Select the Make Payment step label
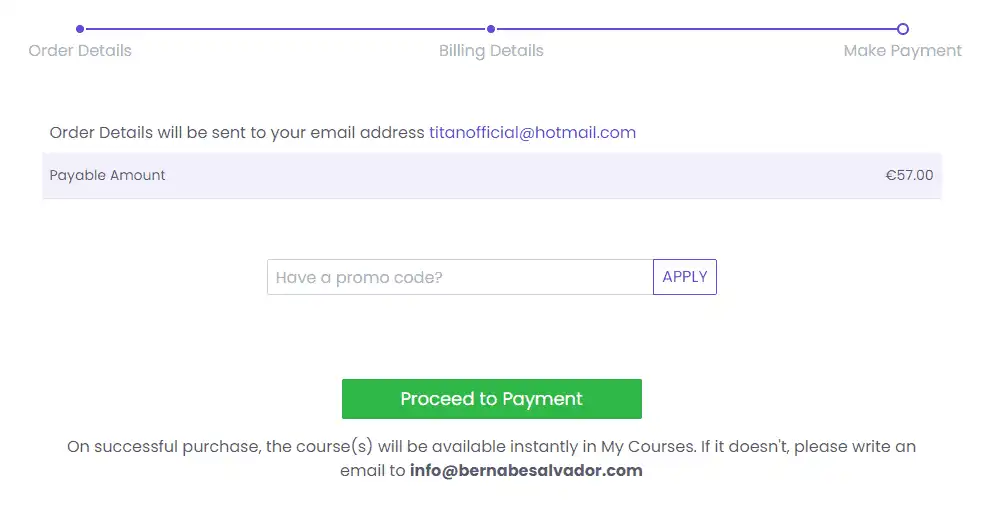Screen dimensions: 981x507 (x=902, y=51)
